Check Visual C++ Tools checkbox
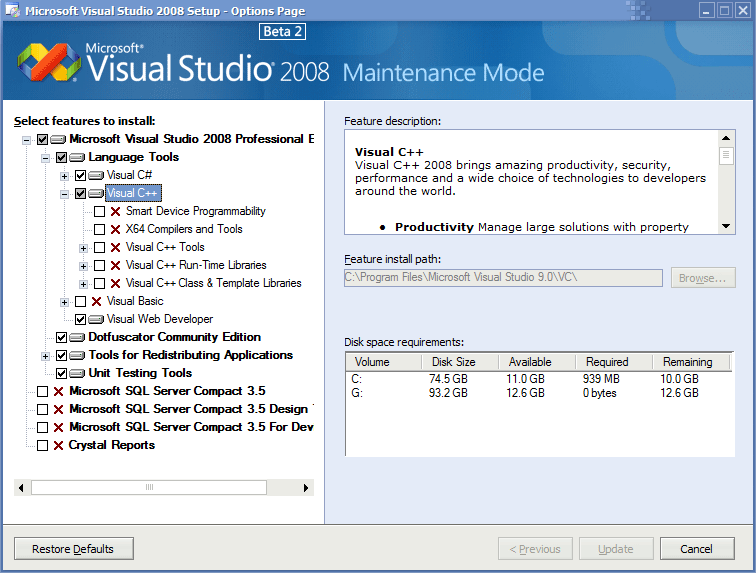The width and height of the screenshot is (756, 573). tap(99, 247)
